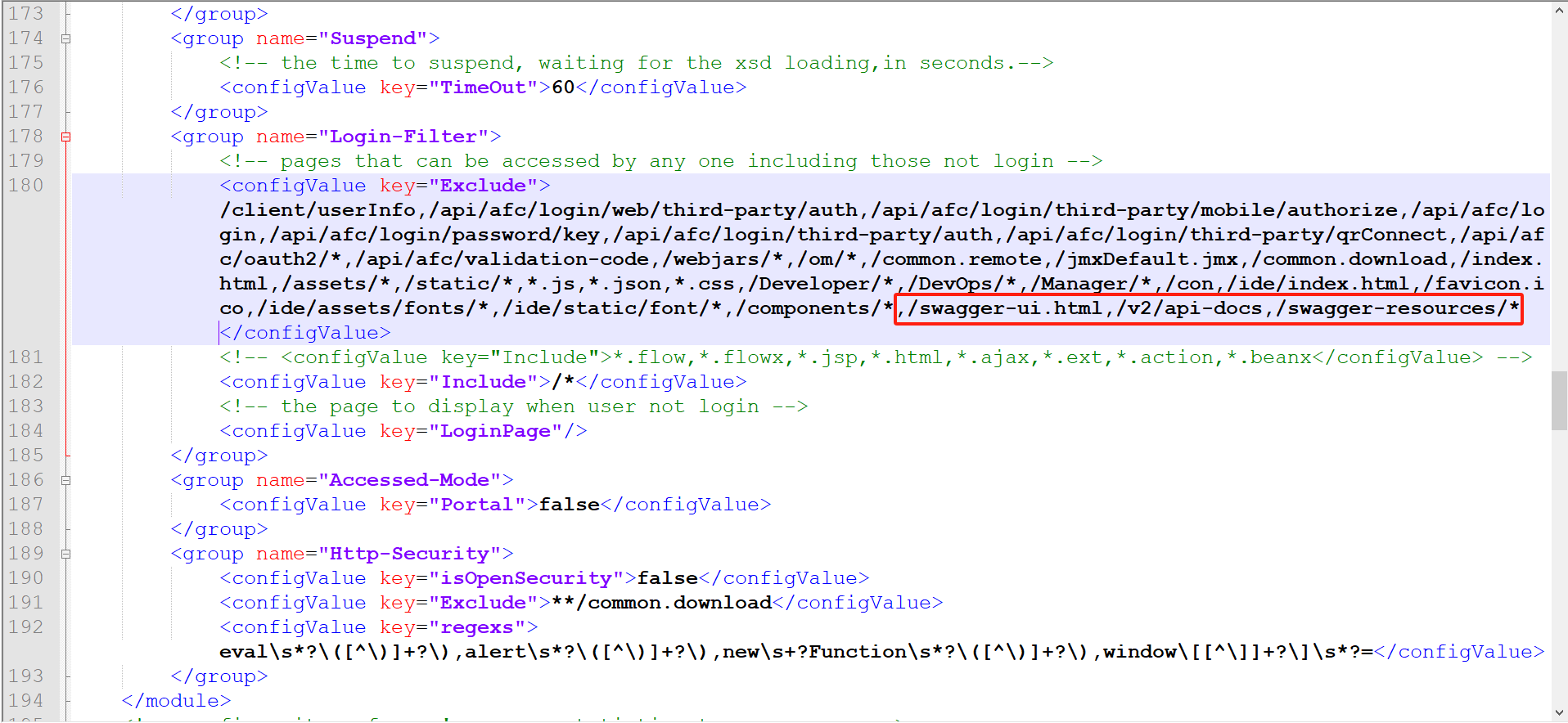Click the "Login-Filter" group name text
The image size is (1568, 723).
pos(403,137)
